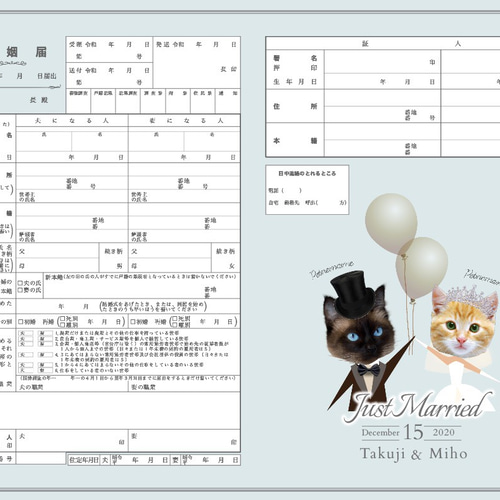Click the 日中連絡のとれるところ contact box
The image size is (500, 500).
coord(307,189)
